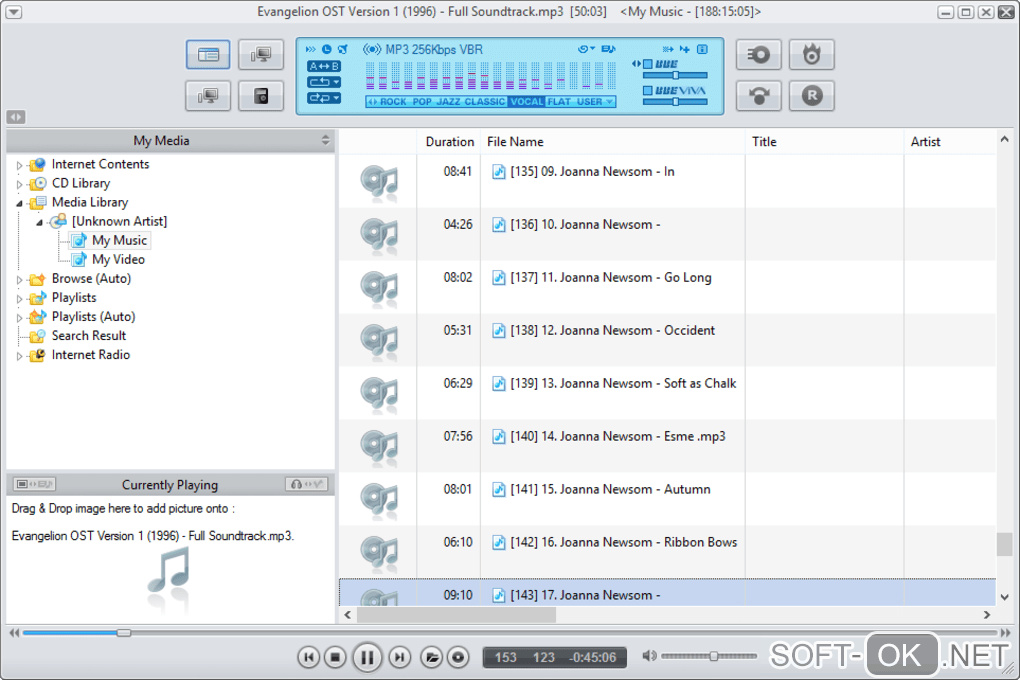Click the alarm icon next to clock

tap(343, 49)
